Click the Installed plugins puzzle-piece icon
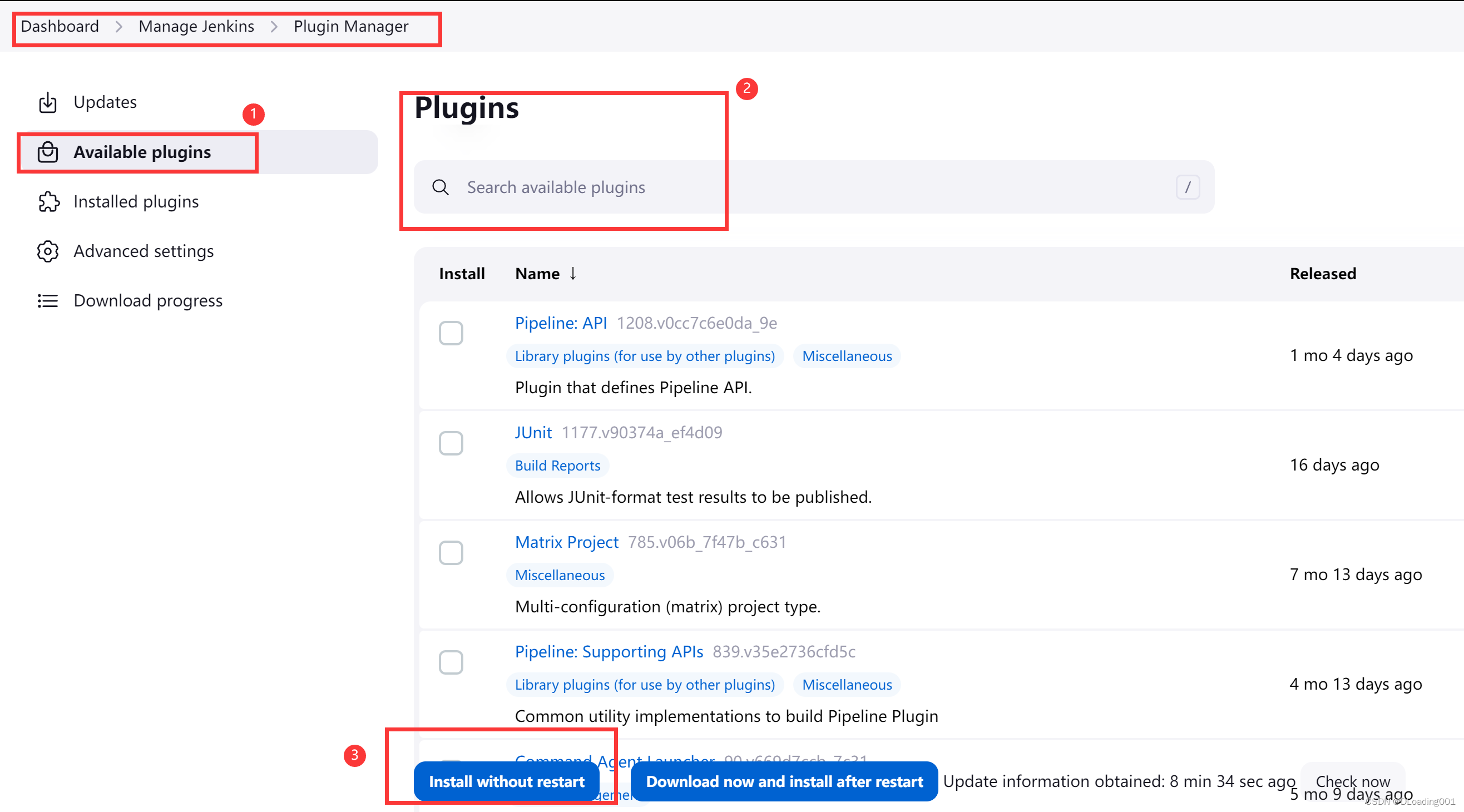 [49, 202]
